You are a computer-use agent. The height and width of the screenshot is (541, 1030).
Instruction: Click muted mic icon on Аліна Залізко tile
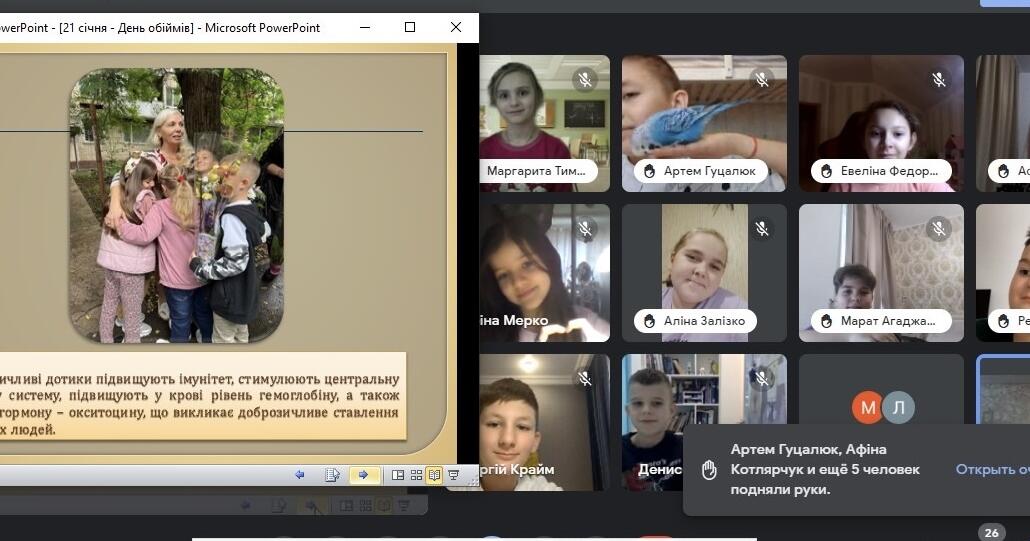[762, 229]
